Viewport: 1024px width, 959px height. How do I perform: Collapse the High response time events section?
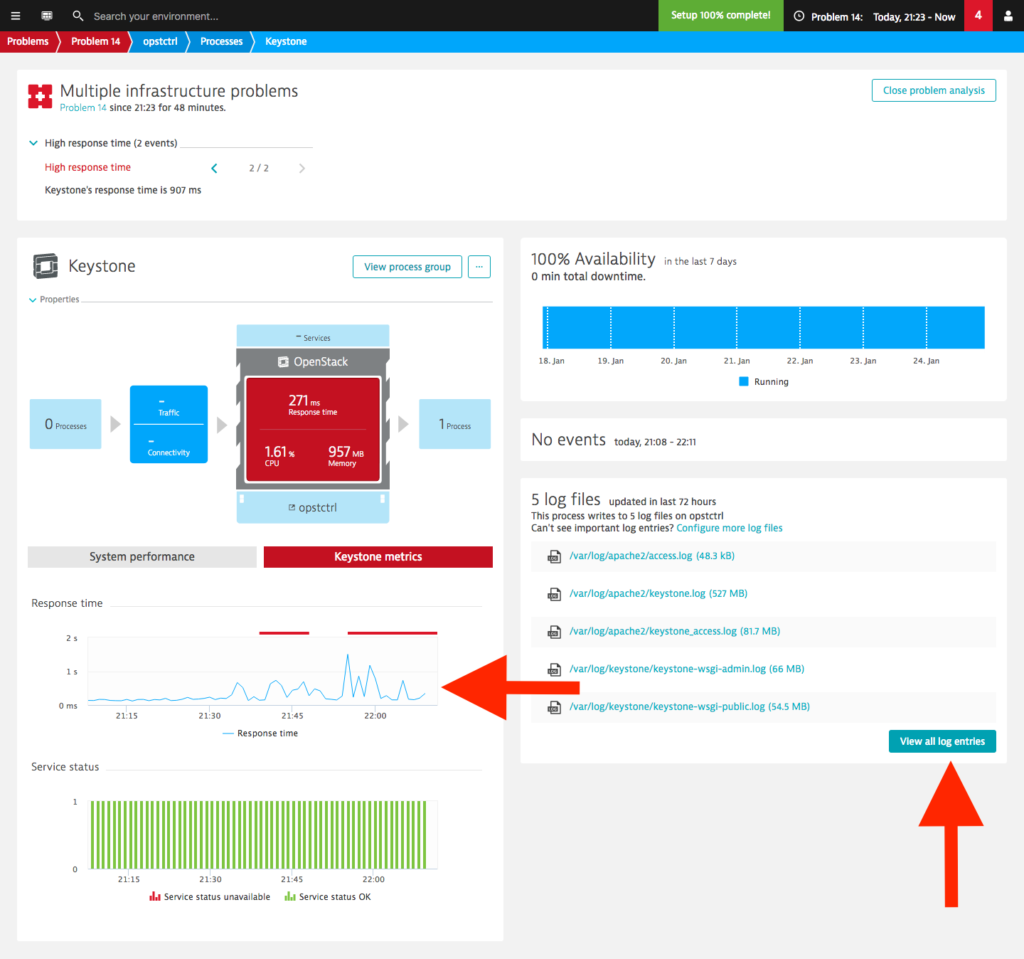coord(33,143)
